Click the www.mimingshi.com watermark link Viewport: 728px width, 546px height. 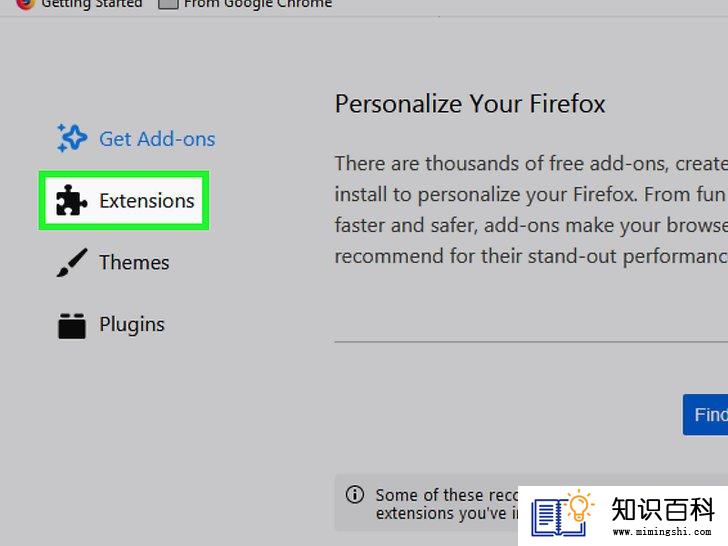point(662,531)
